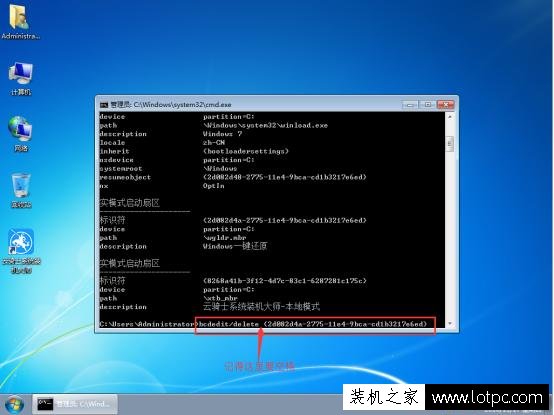Screen dimensions: 554x415
Task: Click the 'zh-CN' locale value
Action: tap(214, 143)
